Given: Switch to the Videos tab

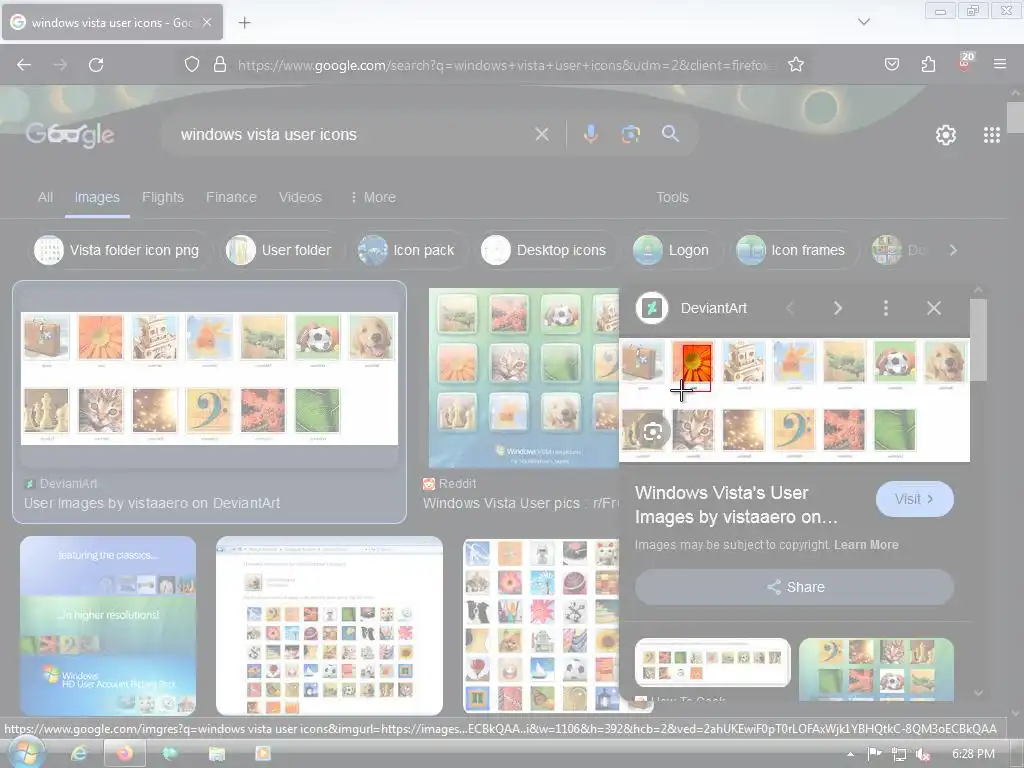Looking at the screenshot, I should 300,197.
